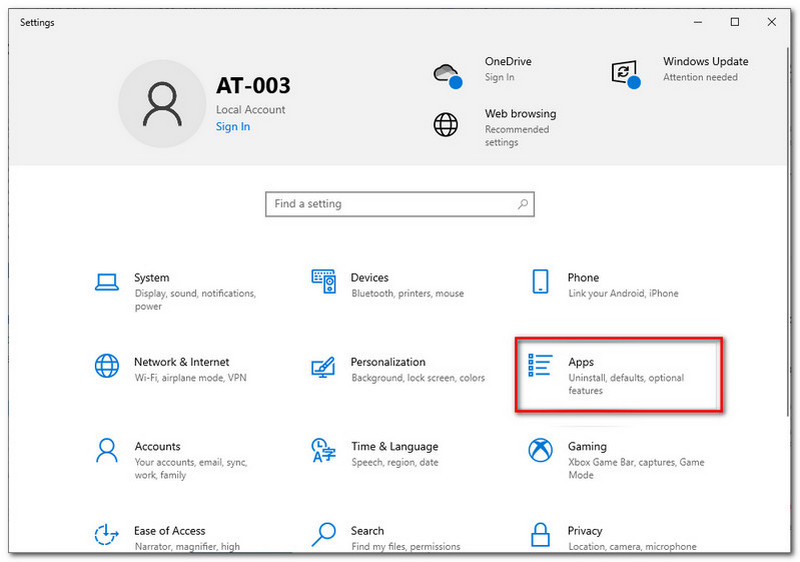This screenshot has height=562, width=800.
Task: Select the Network & Internet globe icon
Action: tap(107, 366)
